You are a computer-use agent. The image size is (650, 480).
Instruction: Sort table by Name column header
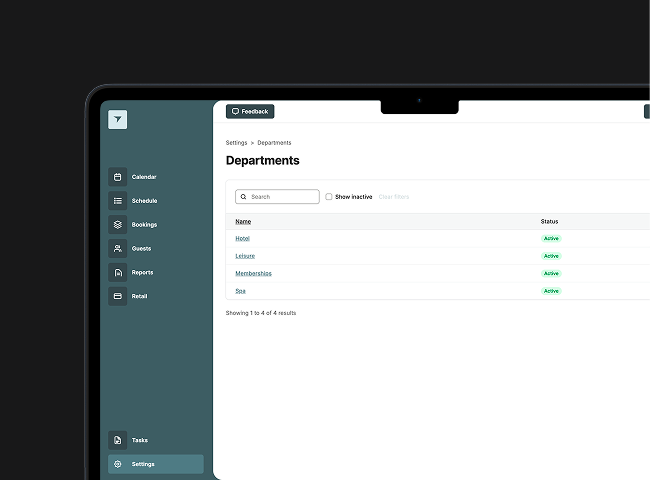coord(243,221)
